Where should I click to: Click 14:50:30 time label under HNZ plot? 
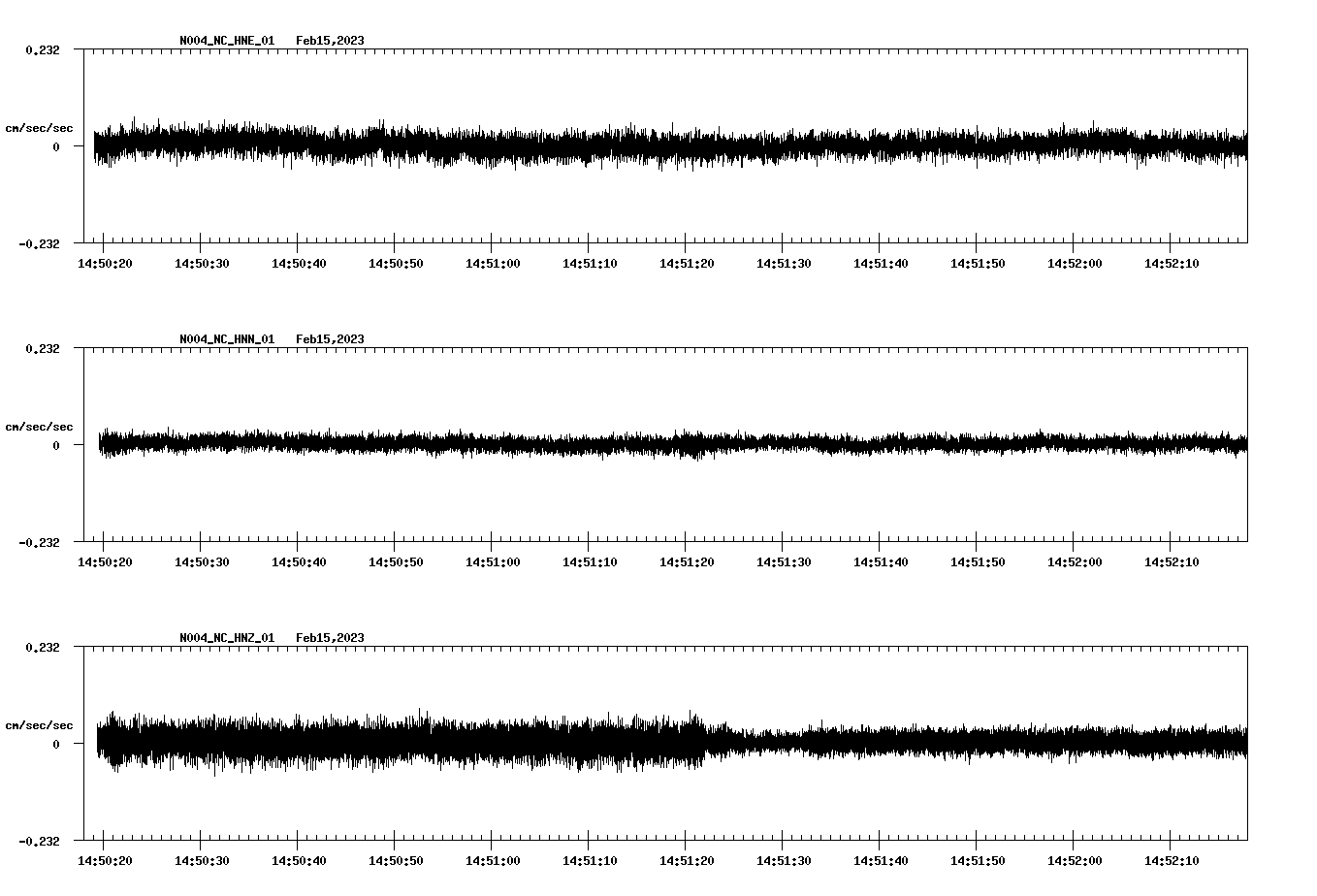tap(202, 861)
